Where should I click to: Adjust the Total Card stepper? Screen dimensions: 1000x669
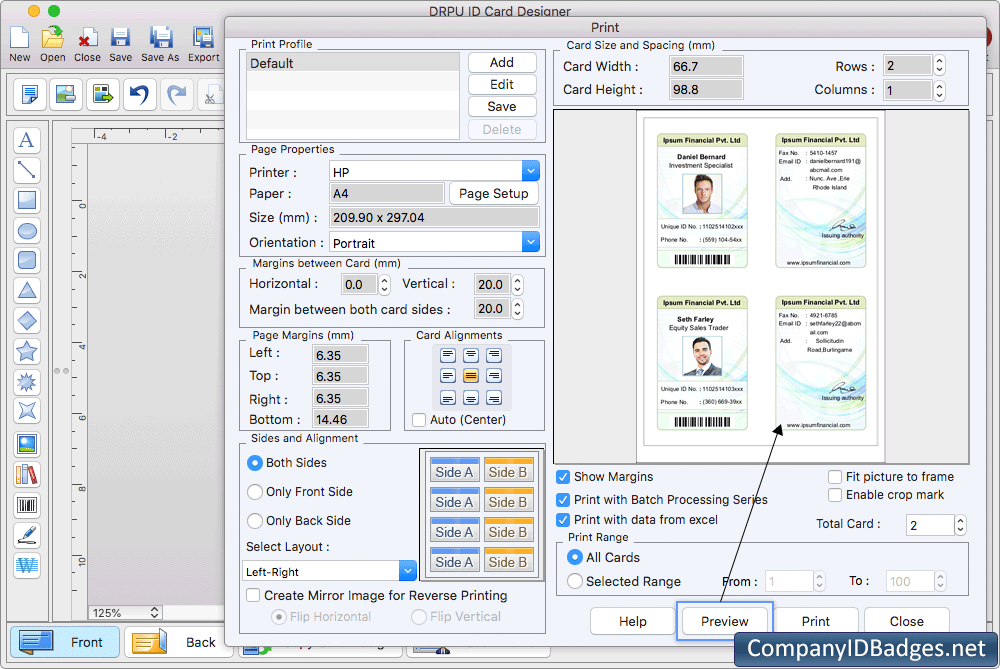(960, 525)
